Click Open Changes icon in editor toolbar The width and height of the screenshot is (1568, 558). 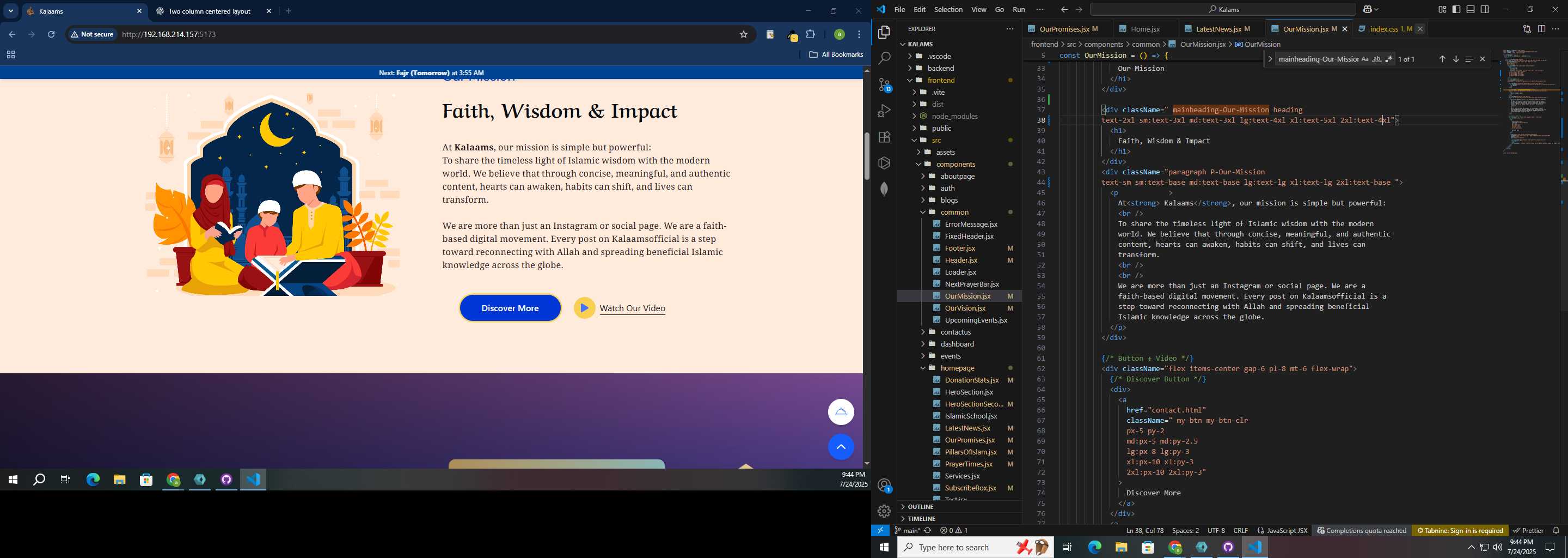pyautogui.click(x=1527, y=29)
